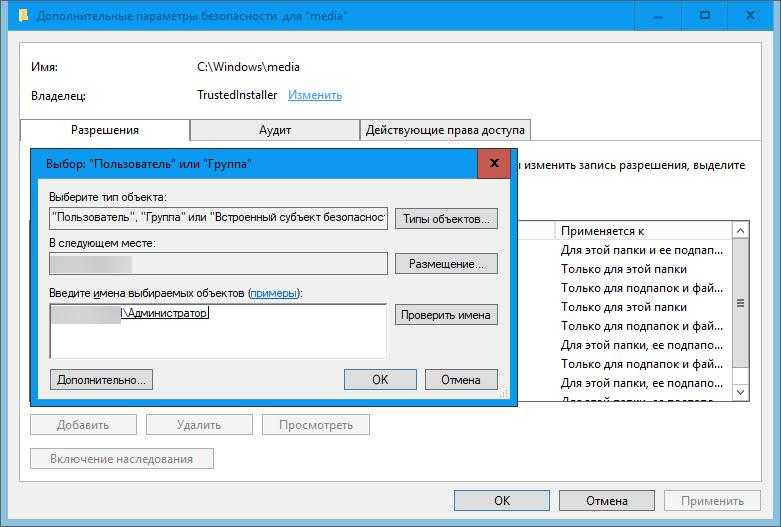Click the Добавить button

(x=83, y=425)
